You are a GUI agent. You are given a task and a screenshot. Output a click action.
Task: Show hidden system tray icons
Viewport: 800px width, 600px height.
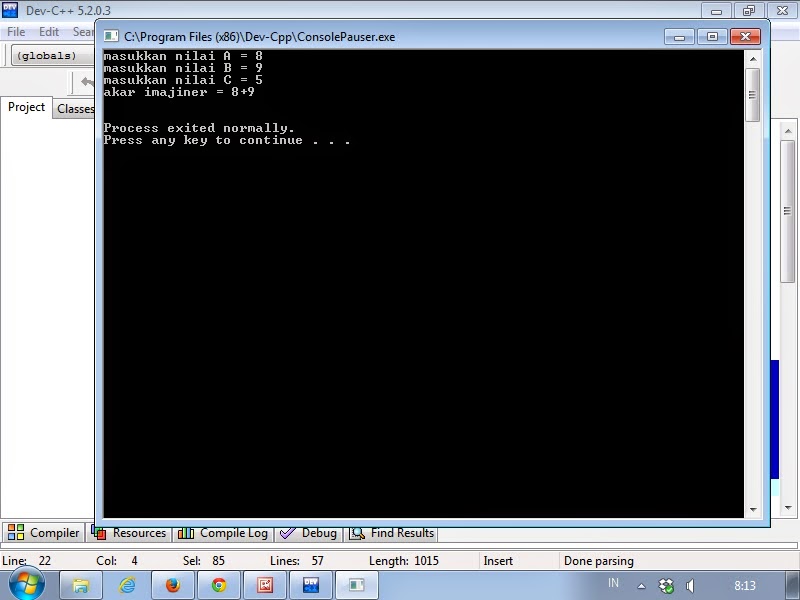pos(641,586)
